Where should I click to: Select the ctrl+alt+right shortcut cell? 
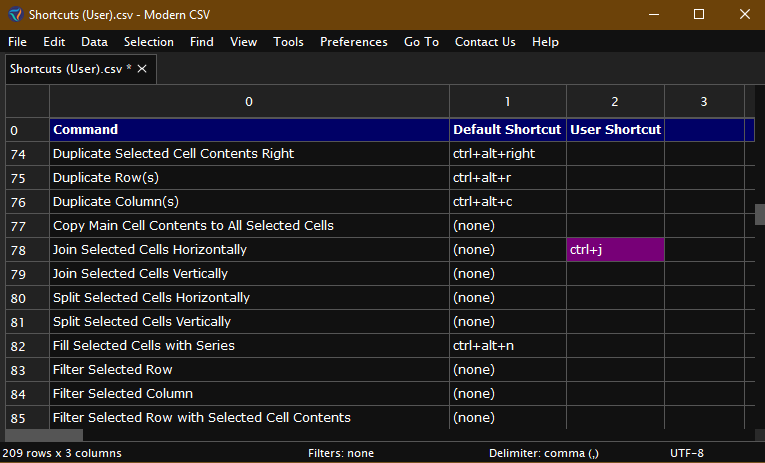point(507,154)
